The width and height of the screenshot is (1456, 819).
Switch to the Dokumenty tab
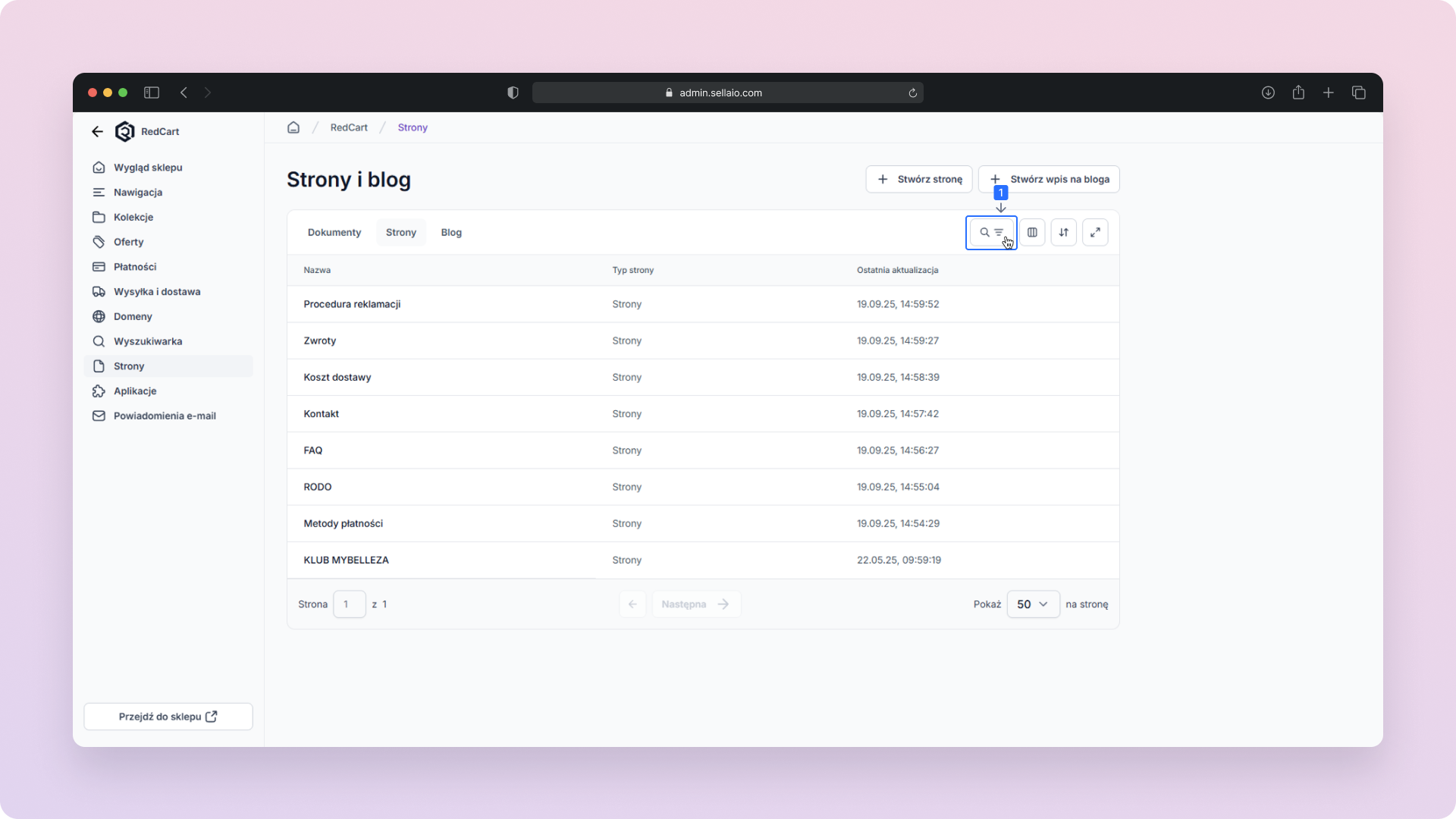point(334,232)
